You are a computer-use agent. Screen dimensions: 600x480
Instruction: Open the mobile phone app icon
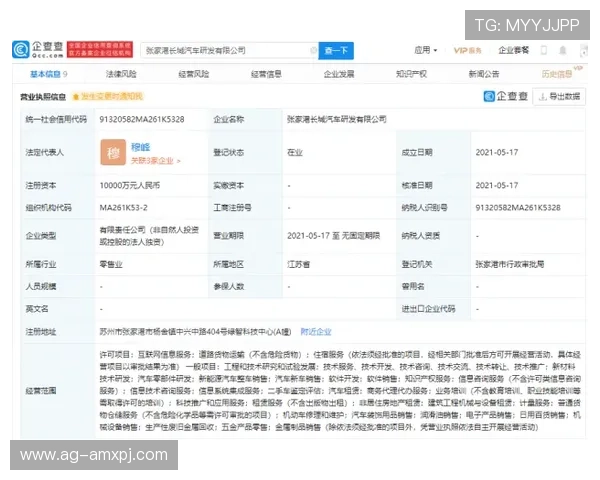(543, 50)
